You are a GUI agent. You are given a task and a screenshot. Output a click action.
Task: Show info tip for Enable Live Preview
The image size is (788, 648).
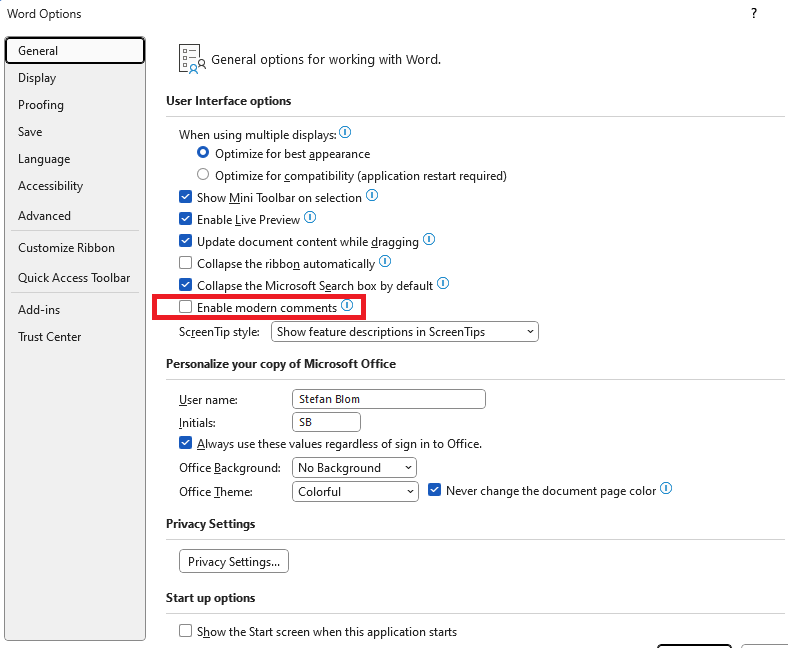(x=310, y=217)
